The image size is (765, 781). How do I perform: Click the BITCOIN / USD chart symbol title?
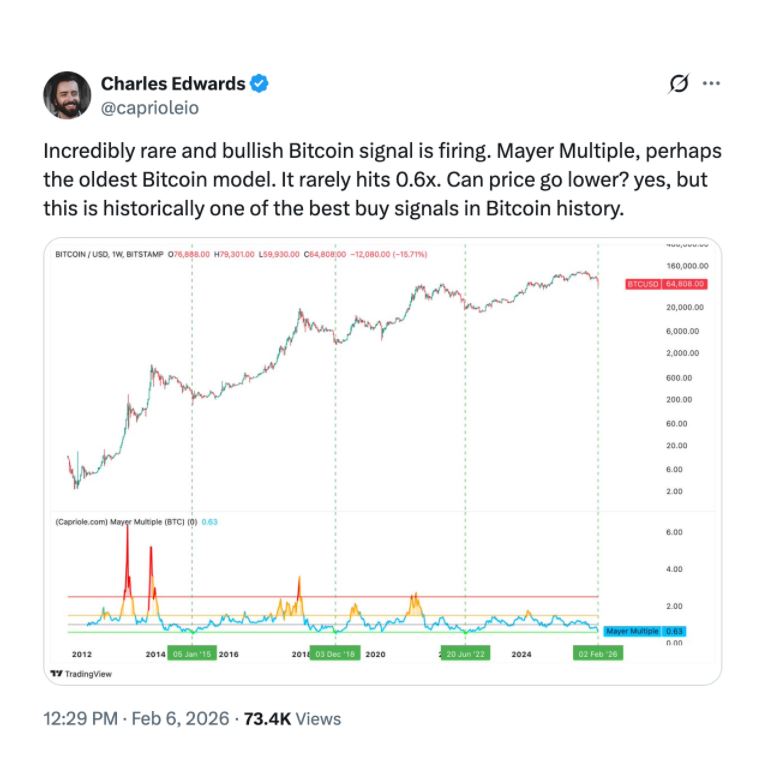[109, 255]
